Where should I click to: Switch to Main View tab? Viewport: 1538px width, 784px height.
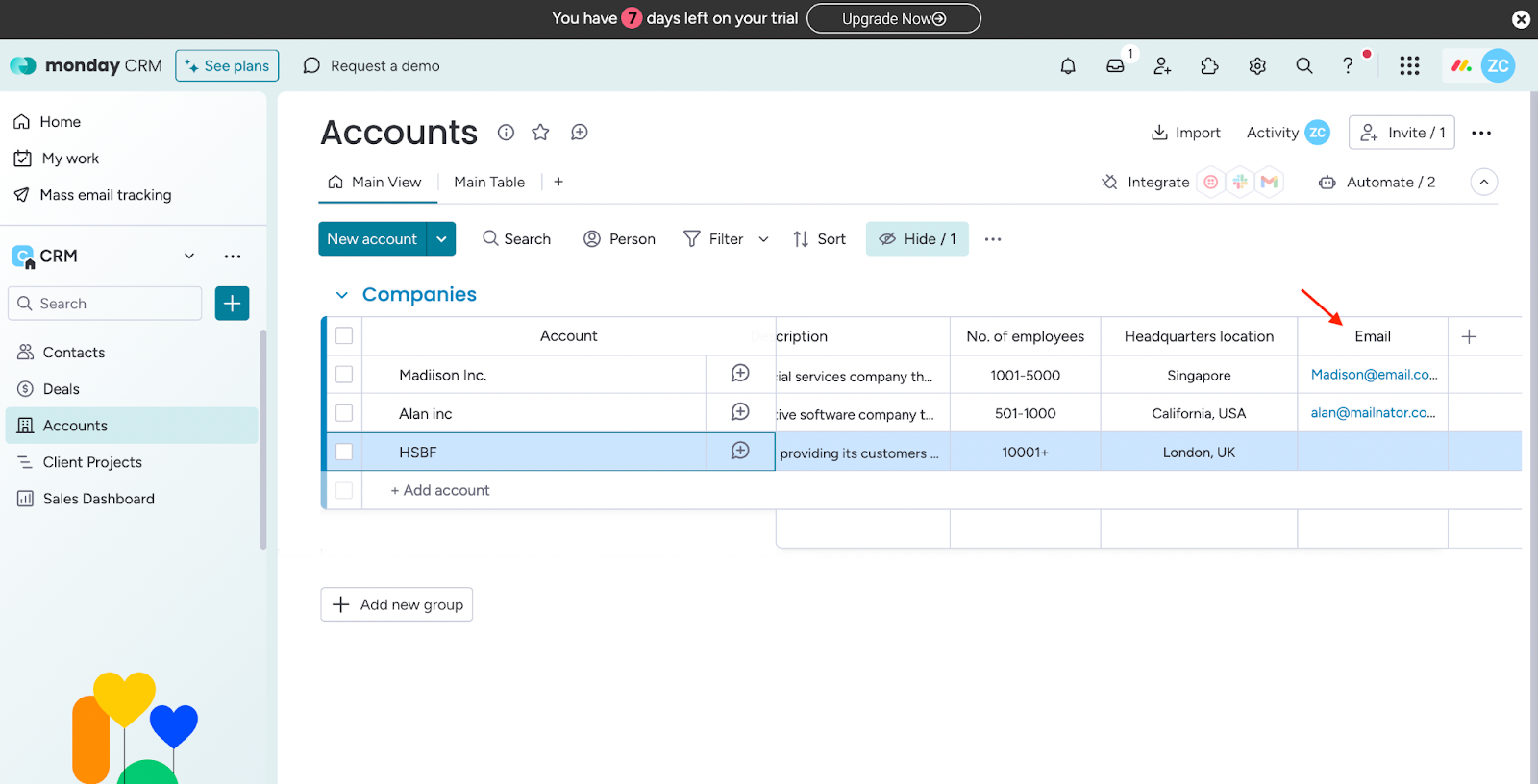point(375,182)
